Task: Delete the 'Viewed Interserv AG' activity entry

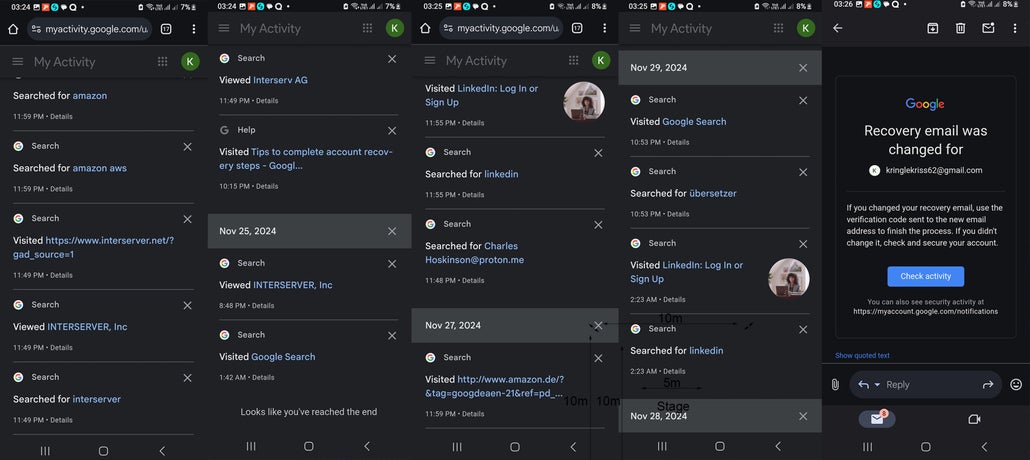Action: click(392, 59)
